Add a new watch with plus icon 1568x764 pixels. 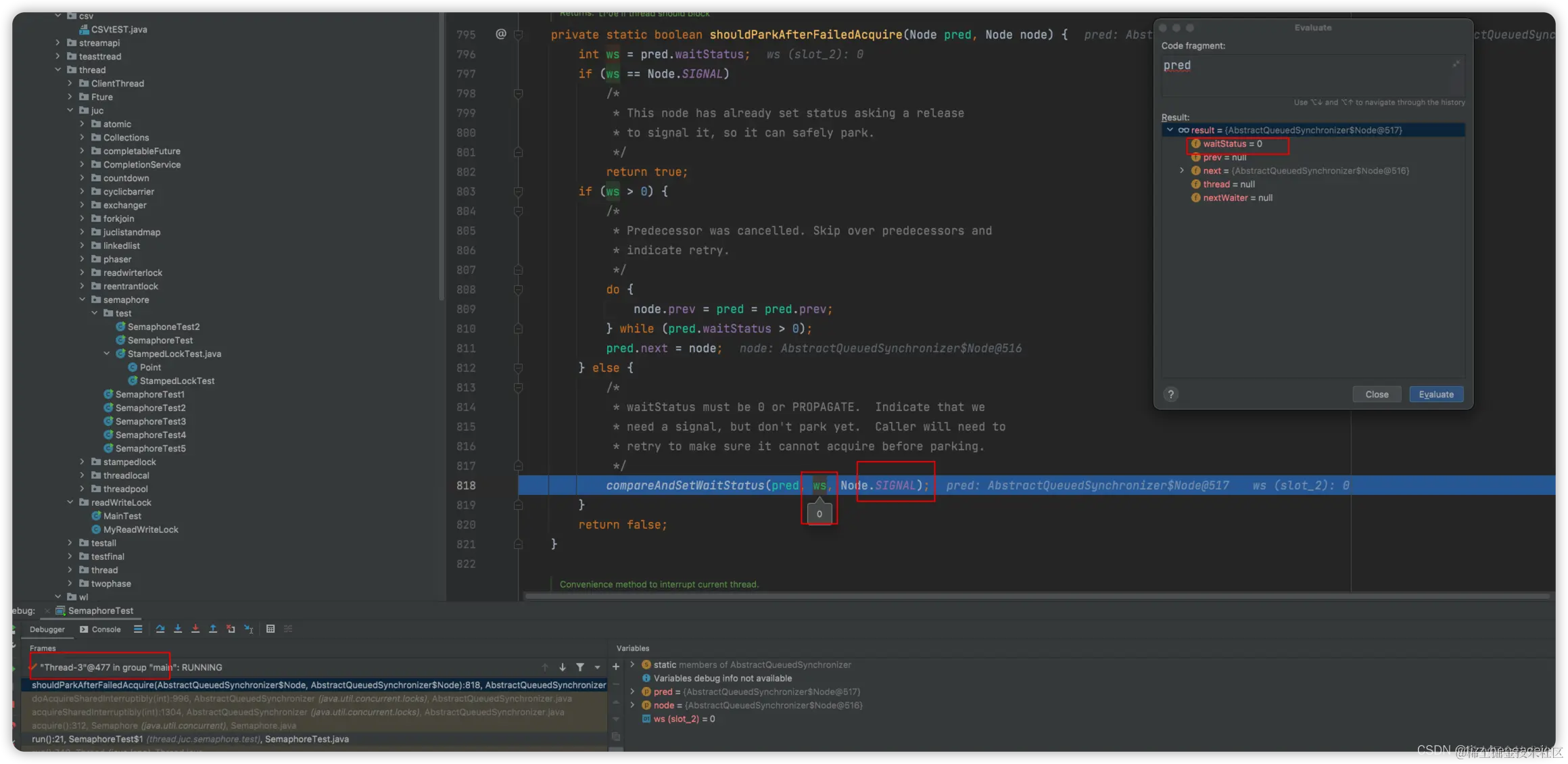[616, 667]
